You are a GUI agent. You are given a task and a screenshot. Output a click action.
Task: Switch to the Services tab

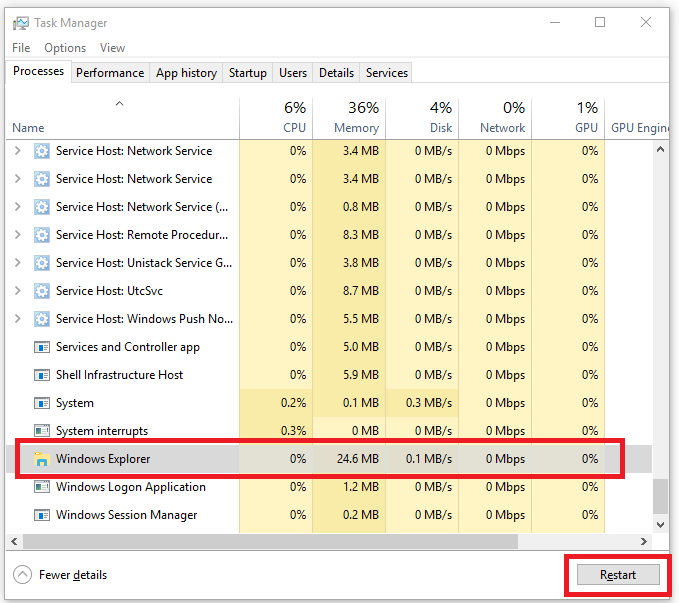387,73
